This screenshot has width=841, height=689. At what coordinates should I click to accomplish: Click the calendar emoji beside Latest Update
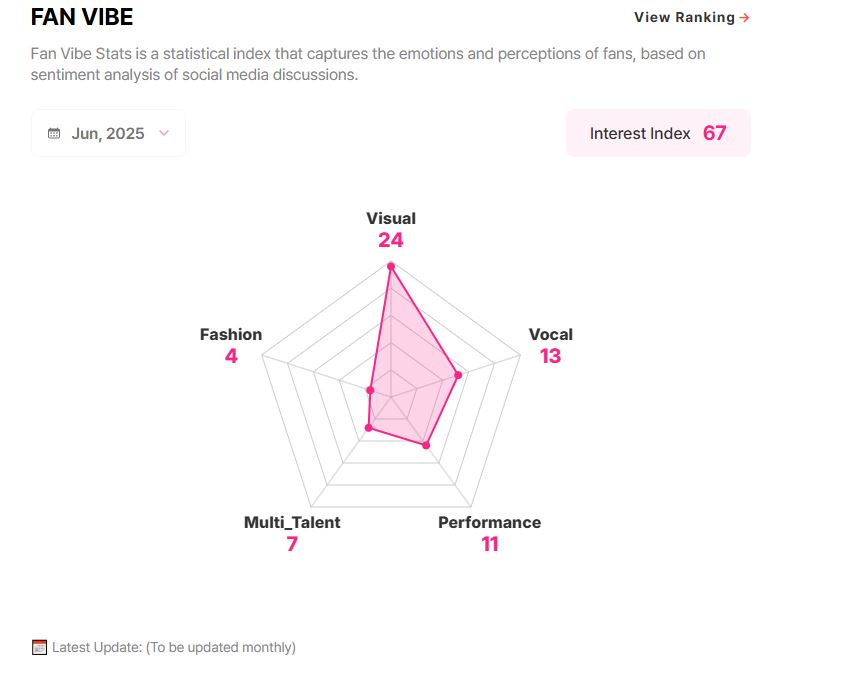click(39, 647)
